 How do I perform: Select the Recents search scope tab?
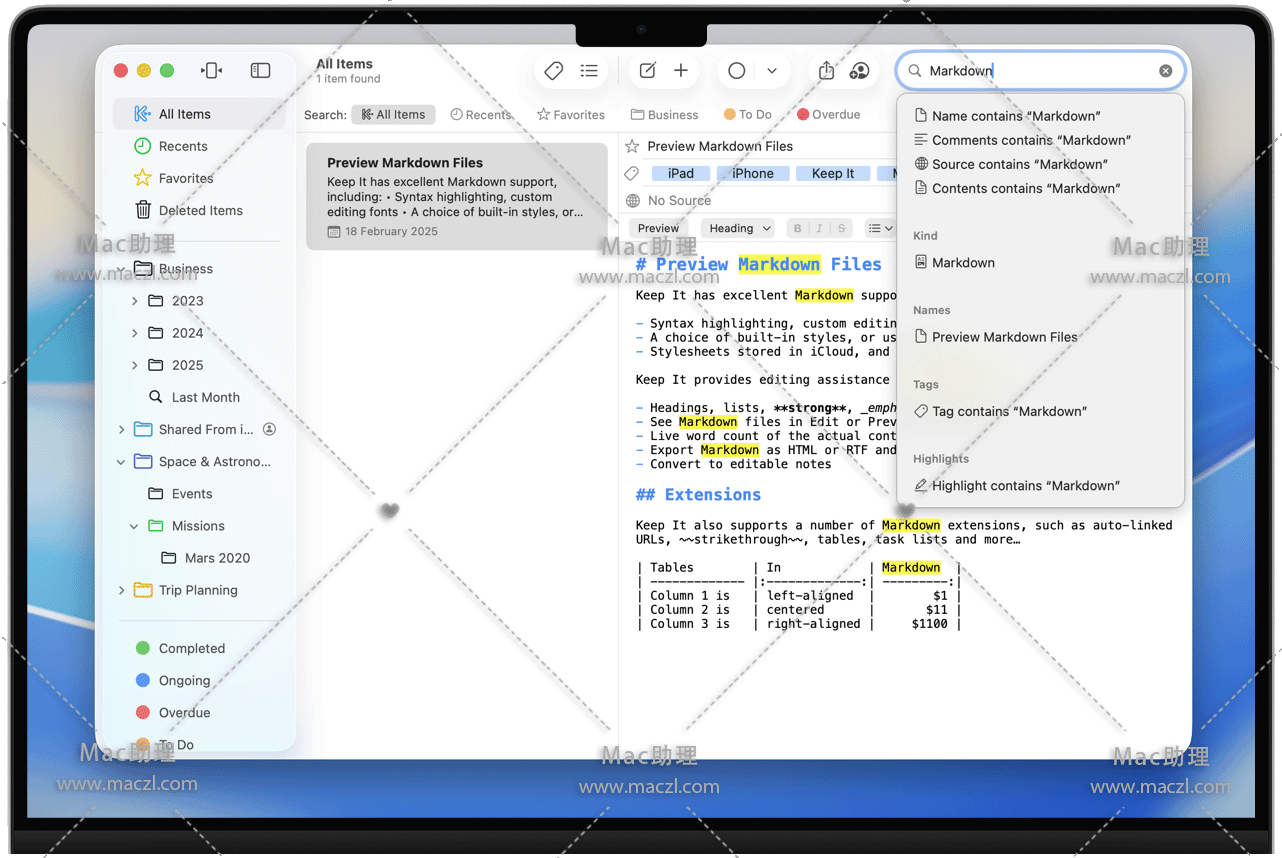(x=481, y=115)
